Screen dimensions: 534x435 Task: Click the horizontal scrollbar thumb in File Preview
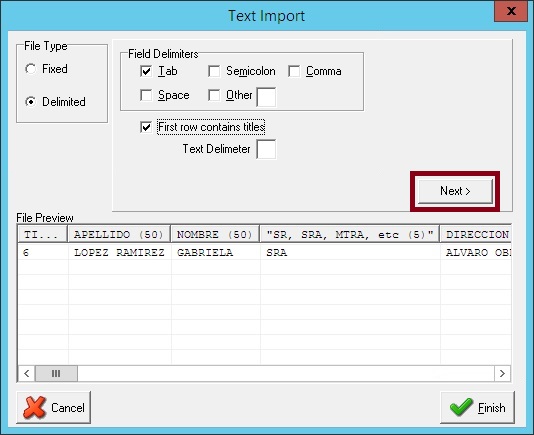[x=56, y=373]
